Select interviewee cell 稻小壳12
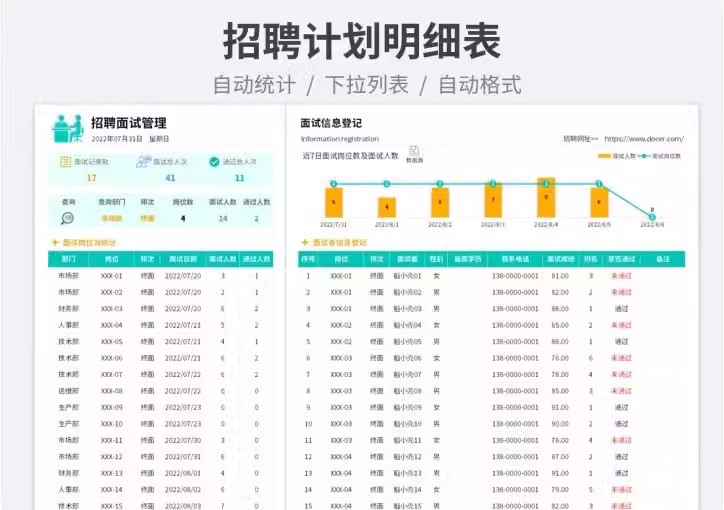Viewport: 724px width, 510px height. pyautogui.click(x=407, y=457)
